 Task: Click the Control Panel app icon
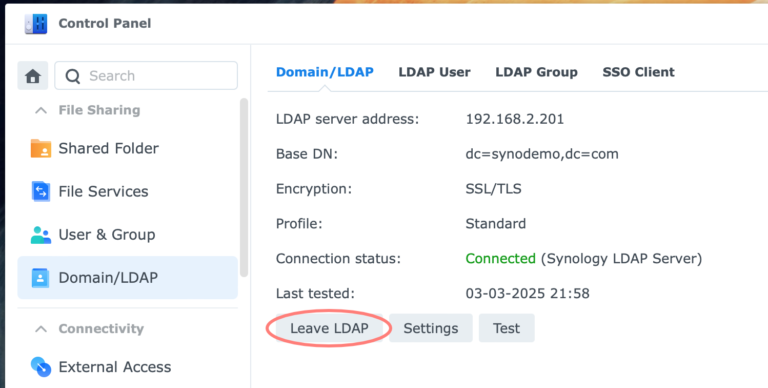[x=36, y=24]
